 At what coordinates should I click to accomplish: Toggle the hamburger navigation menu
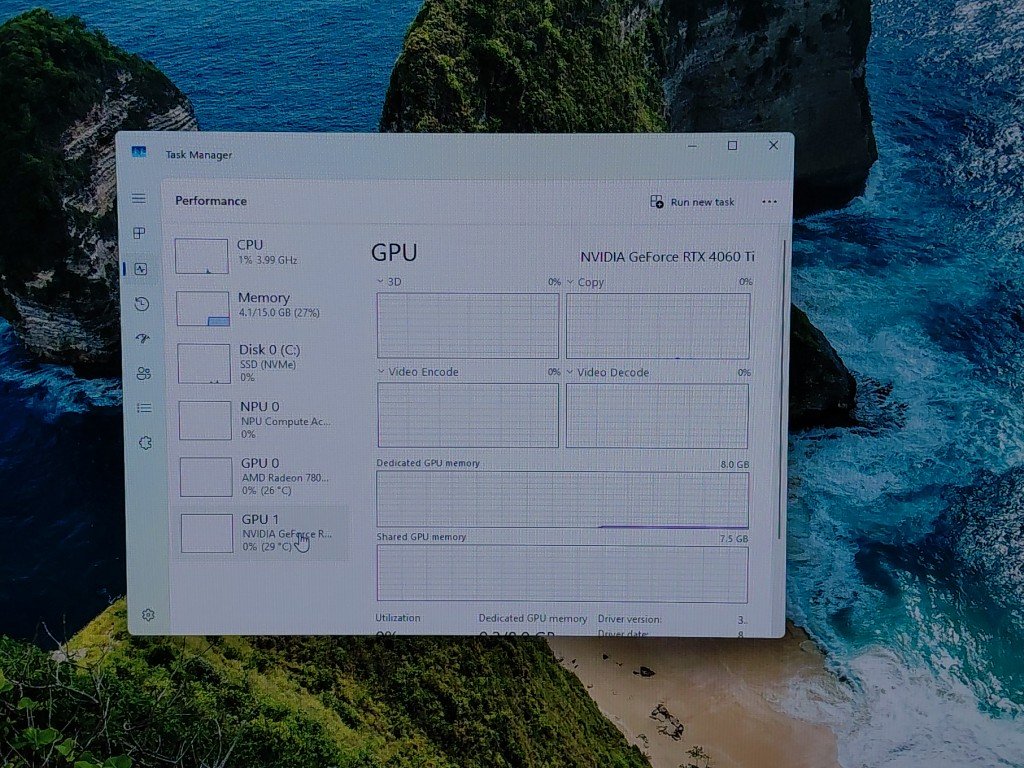pos(139,199)
